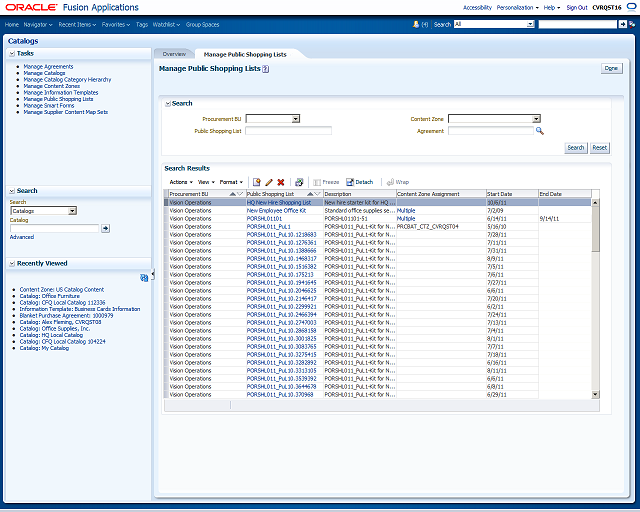Open recently viewed Catalog: Office Furniture
The width and height of the screenshot is (640, 512).
(49, 296)
